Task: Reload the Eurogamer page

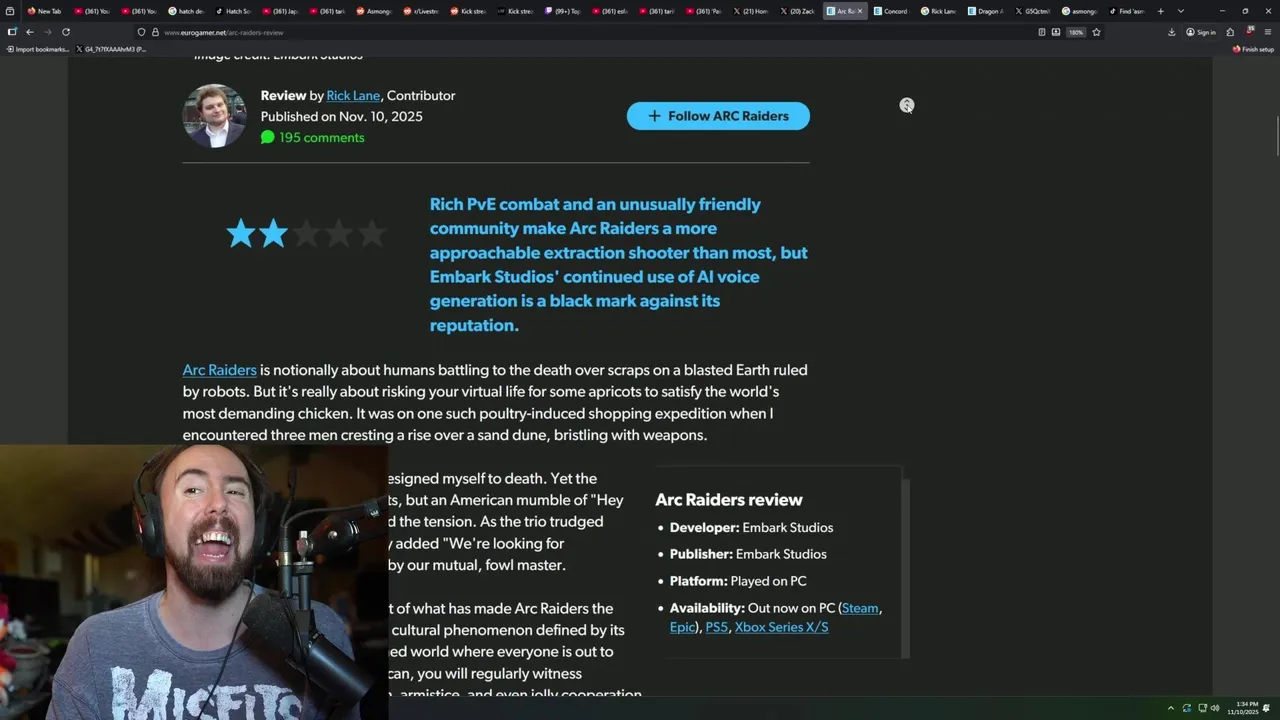Action: [66, 32]
